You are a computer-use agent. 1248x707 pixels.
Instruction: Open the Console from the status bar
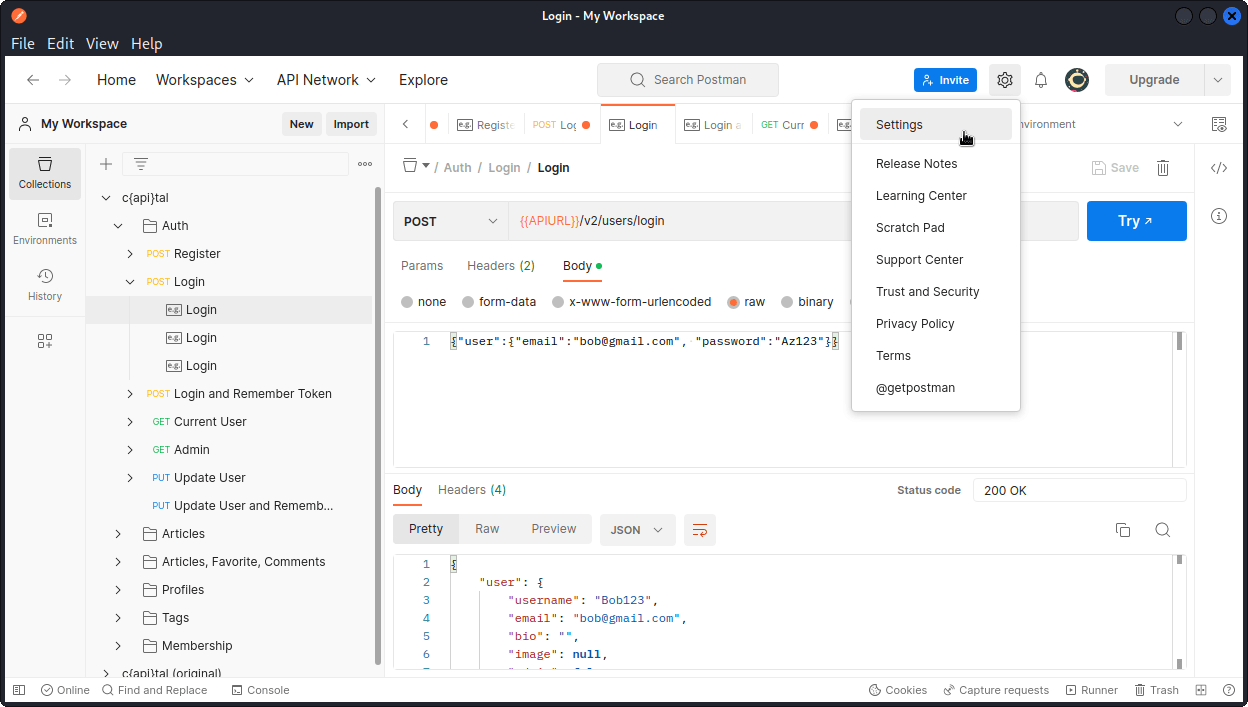pos(260,689)
